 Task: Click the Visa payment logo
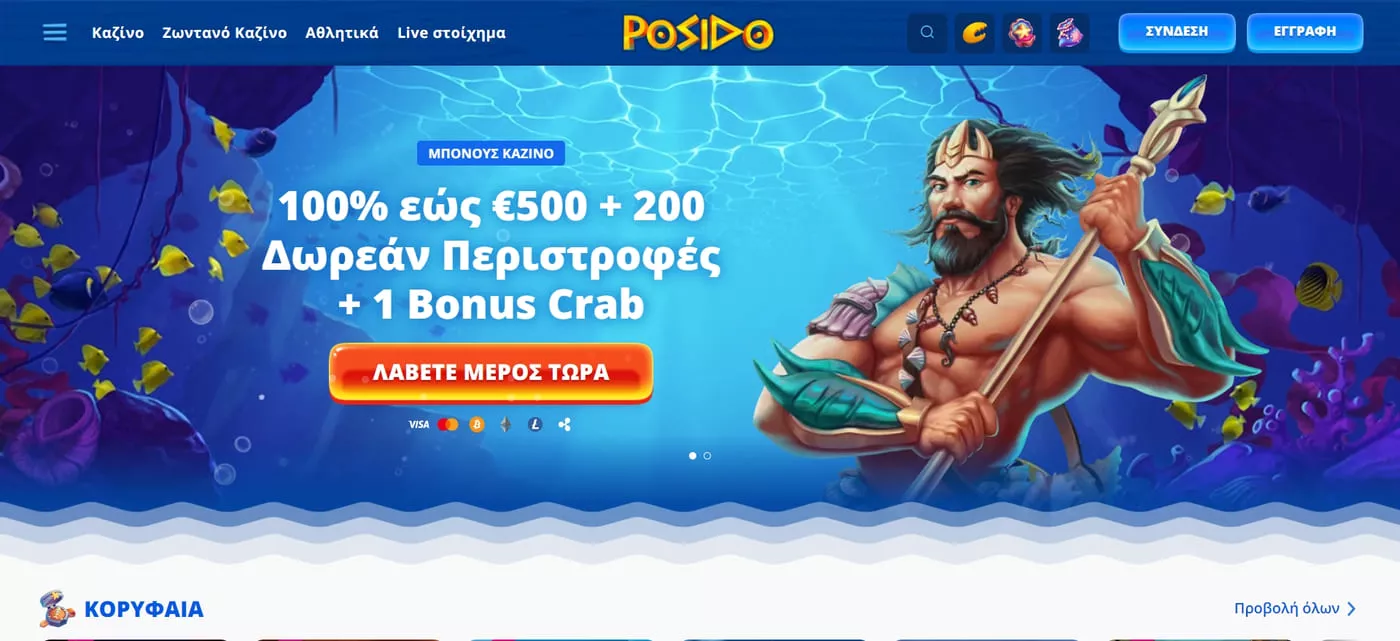coord(418,425)
